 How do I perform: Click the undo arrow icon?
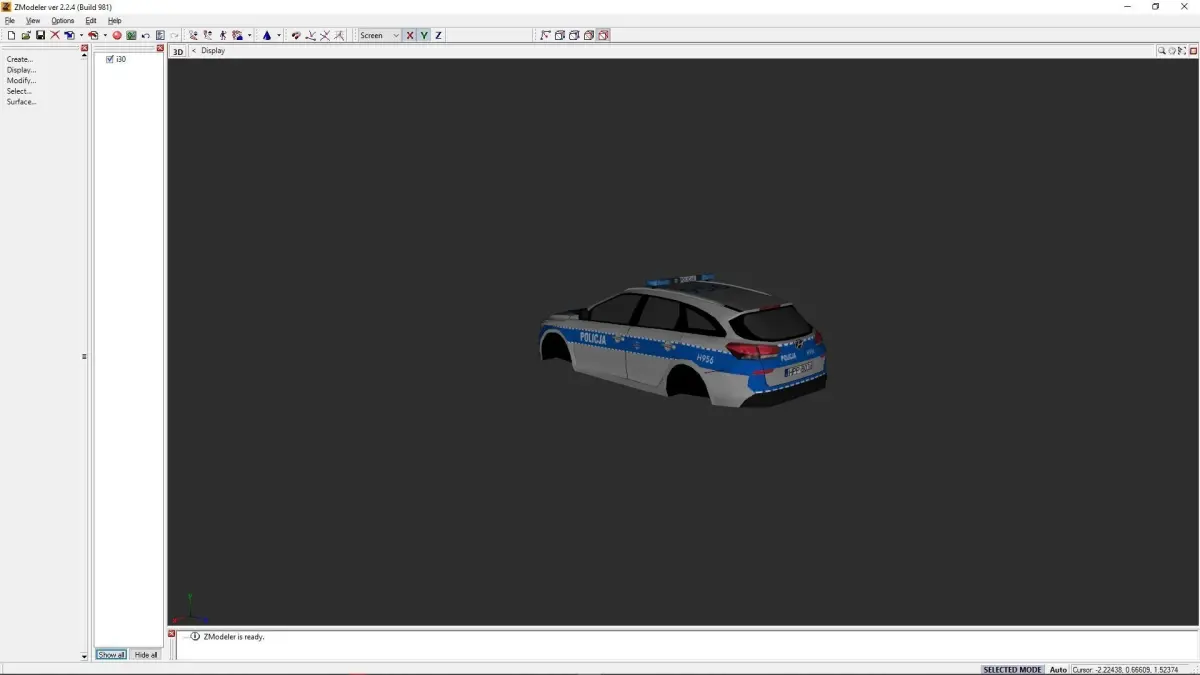pyautogui.click(x=146, y=35)
